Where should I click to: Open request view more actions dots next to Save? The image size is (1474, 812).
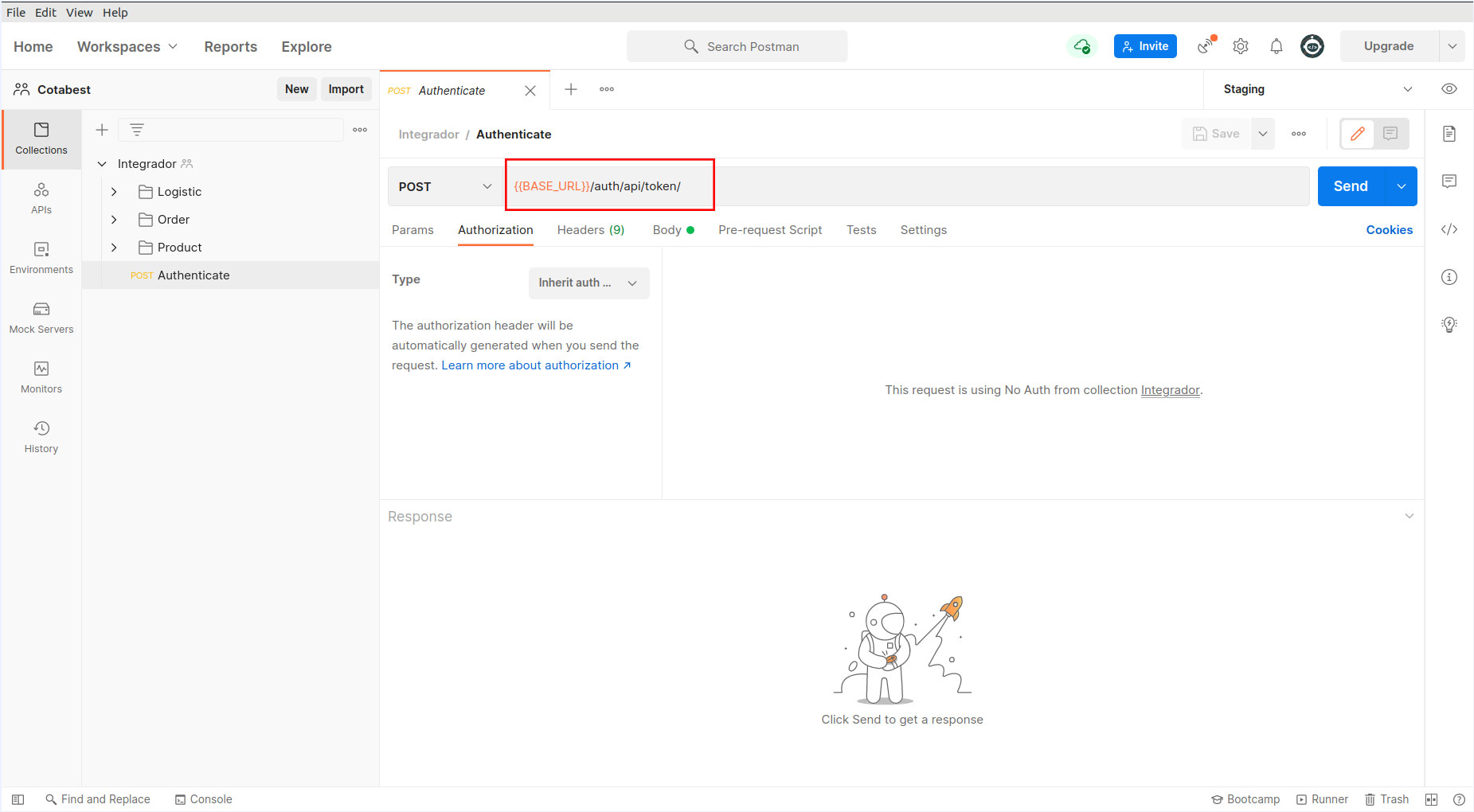point(1299,134)
